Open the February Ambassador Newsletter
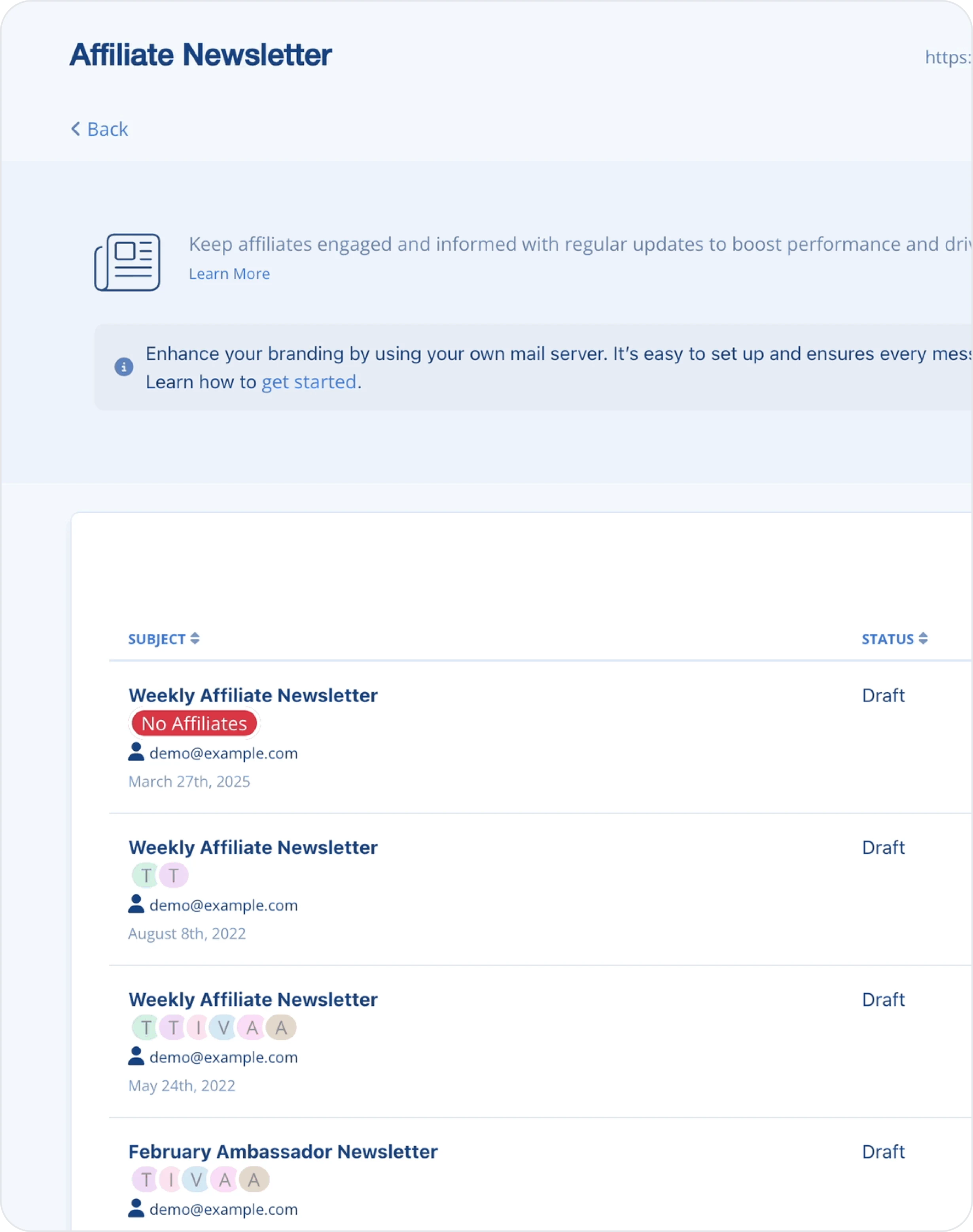This screenshot has height=1232, width=973. [x=283, y=1151]
